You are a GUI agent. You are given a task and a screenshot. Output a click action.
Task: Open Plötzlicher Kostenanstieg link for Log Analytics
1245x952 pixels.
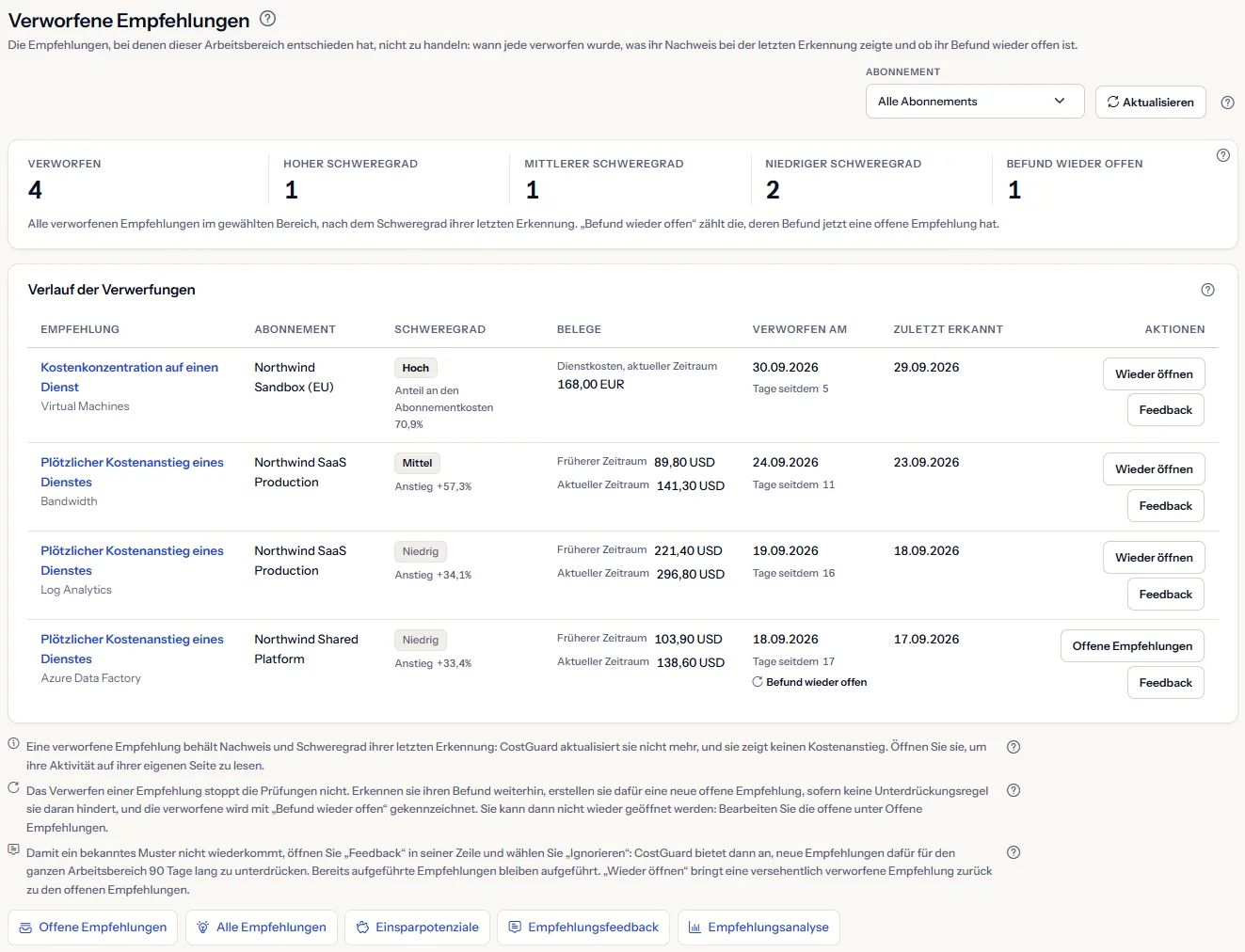tap(133, 561)
